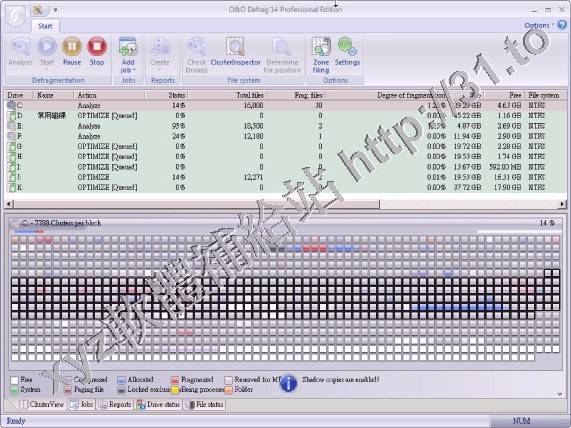Pause the running defragmentation
Screen dimensions: 571x428
(72, 47)
